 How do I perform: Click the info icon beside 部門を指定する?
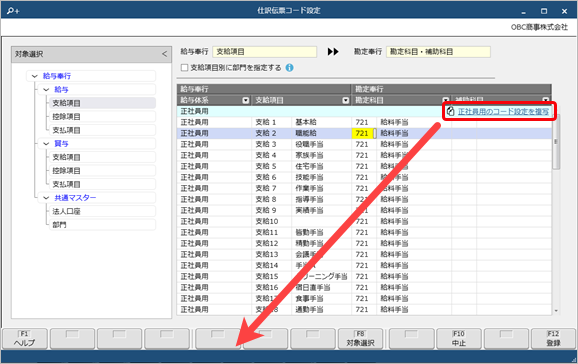click(x=290, y=68)
